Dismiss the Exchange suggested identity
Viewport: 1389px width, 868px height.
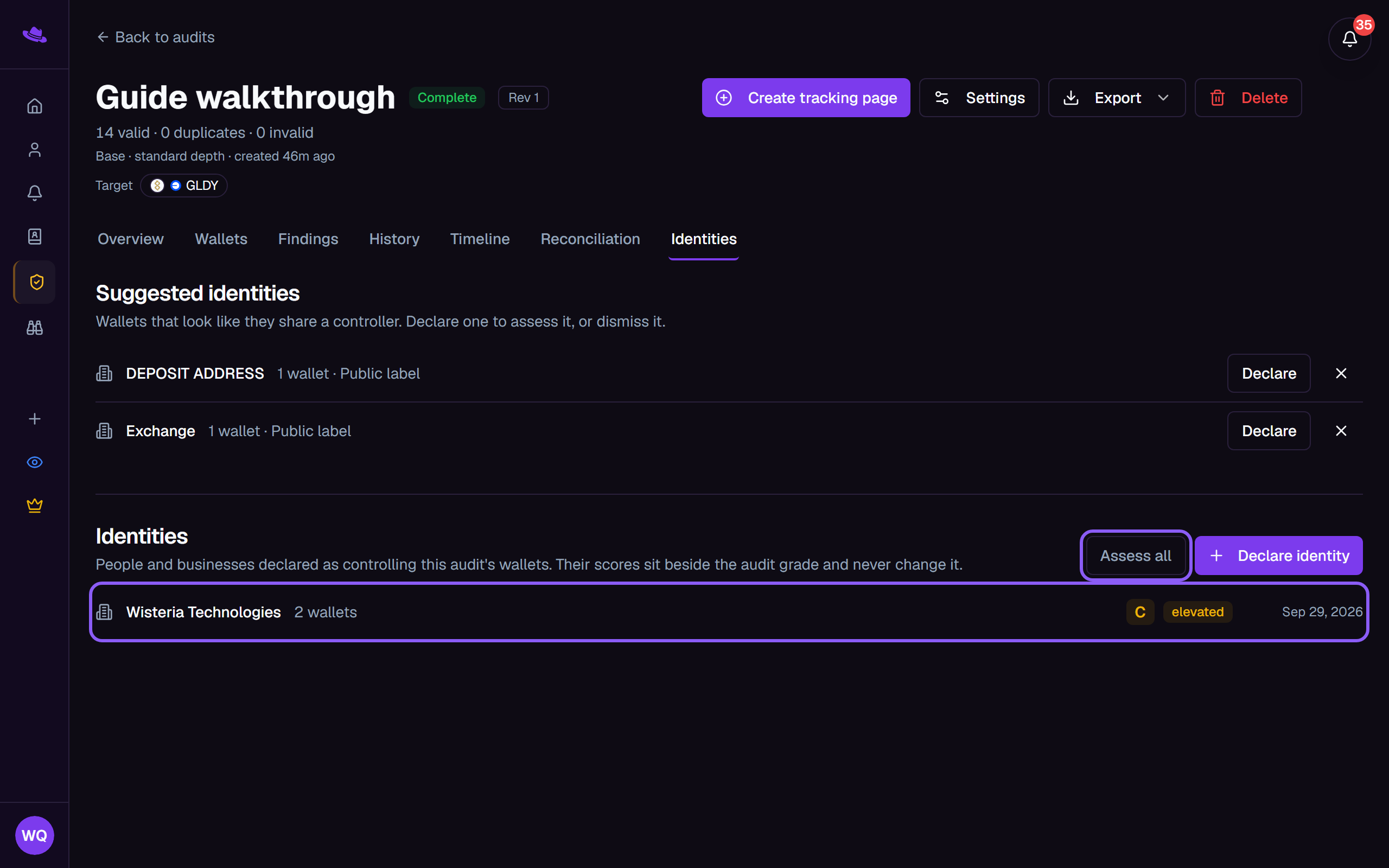click(1341, 431)
